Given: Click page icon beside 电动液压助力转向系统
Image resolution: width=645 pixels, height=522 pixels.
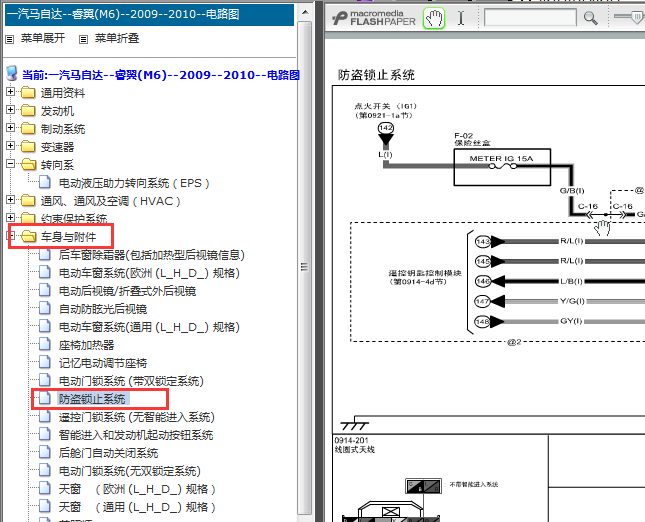Looking at the screenshot, I should click(x=45, y=182).
